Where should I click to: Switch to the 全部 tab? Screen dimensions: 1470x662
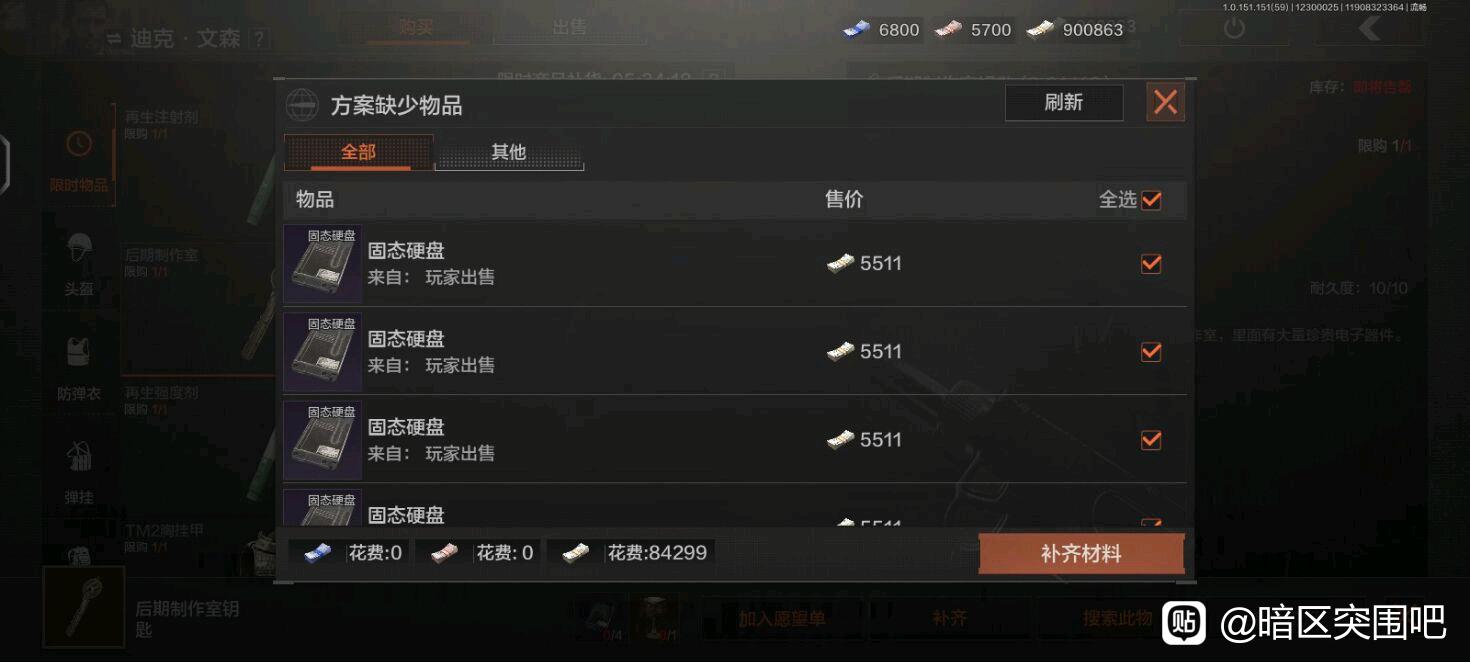coord(359,152)
